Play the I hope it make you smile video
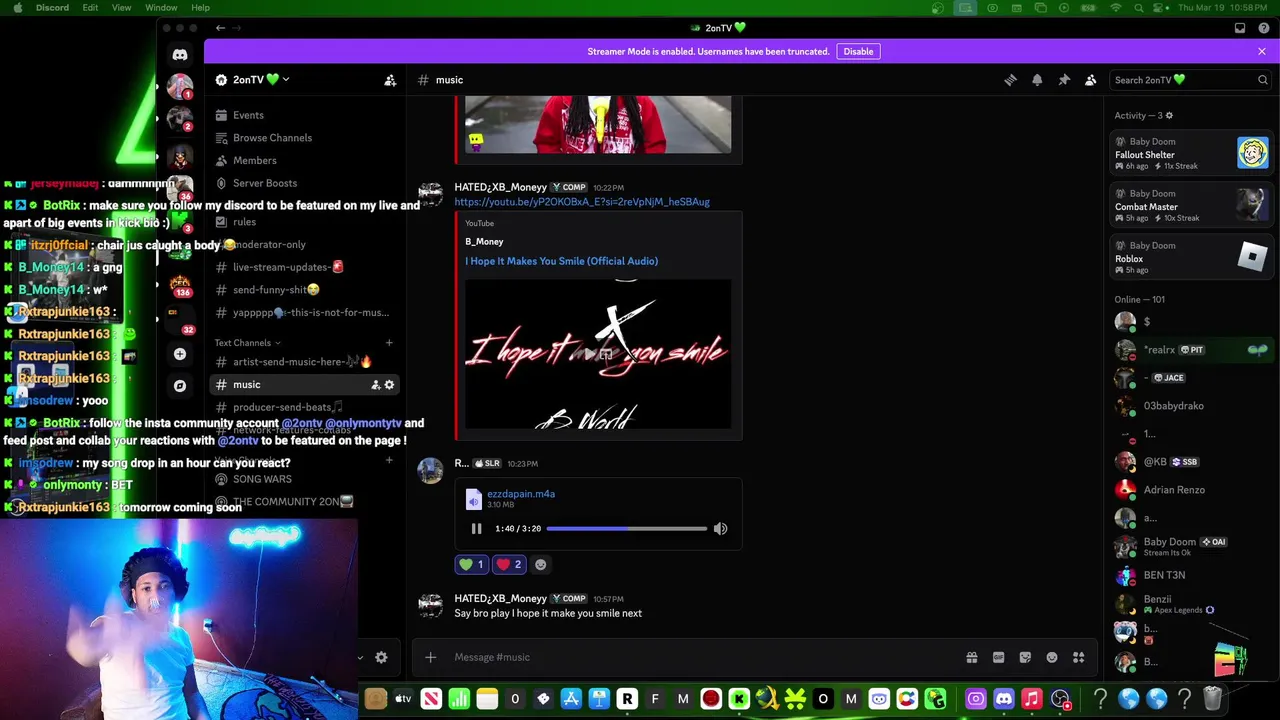 tap(598, 354)
